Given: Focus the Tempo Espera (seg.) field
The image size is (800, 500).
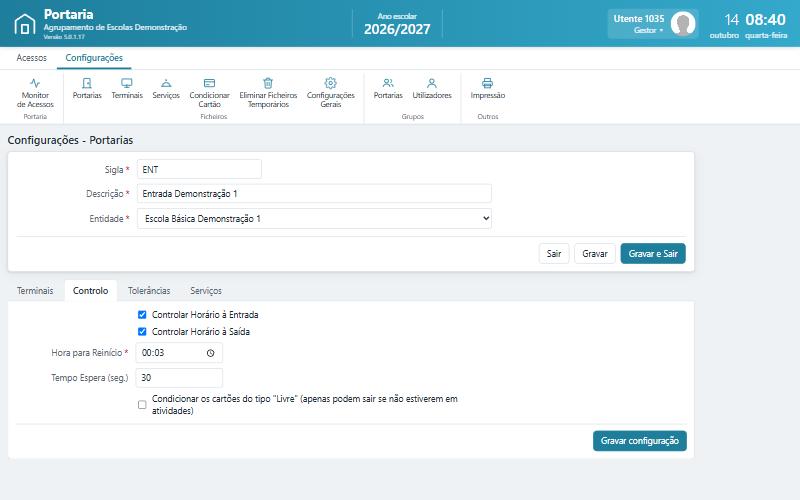Looking at the screenshot, I should [179, 378].
